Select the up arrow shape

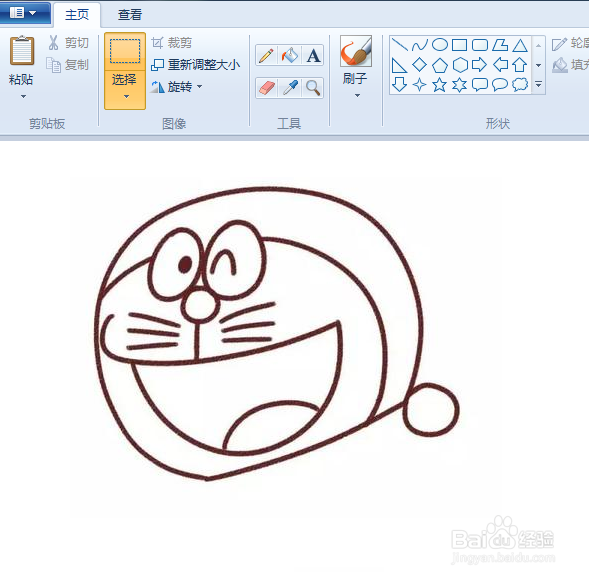[x=520, y=65]
